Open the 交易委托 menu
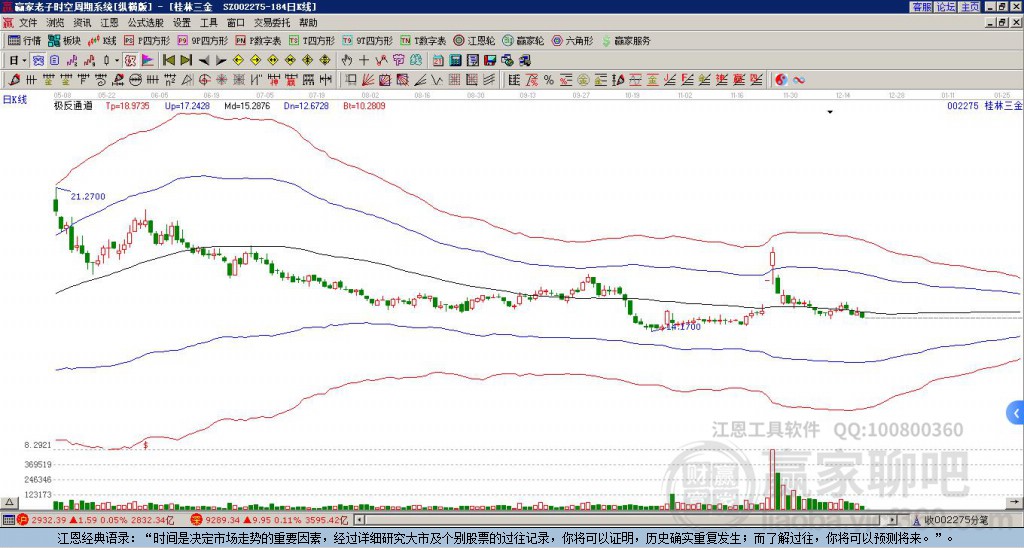This screenshot has height=548, width=1024. (272, 23)
